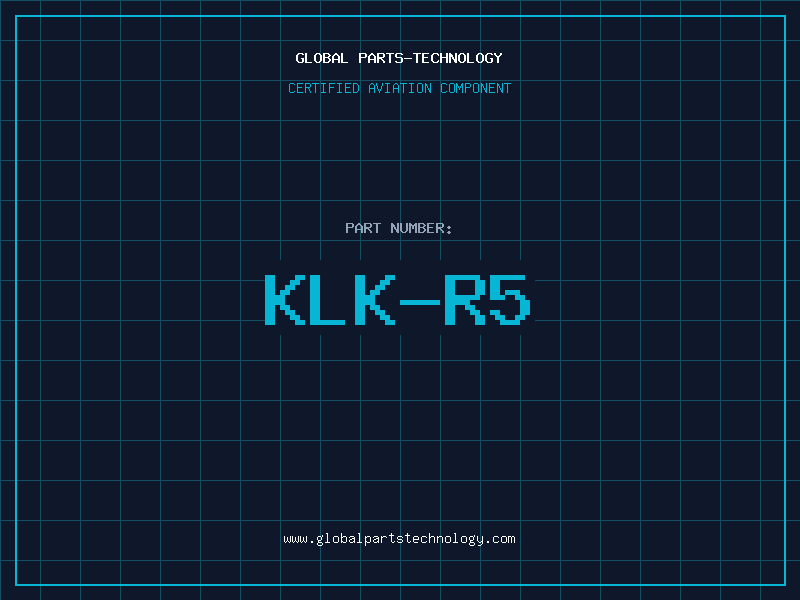Viewport: 800px width, 600px height.
Task: Click the GLOBAL PARTS-TECHNOLOGY company heading
Action: 399,58
